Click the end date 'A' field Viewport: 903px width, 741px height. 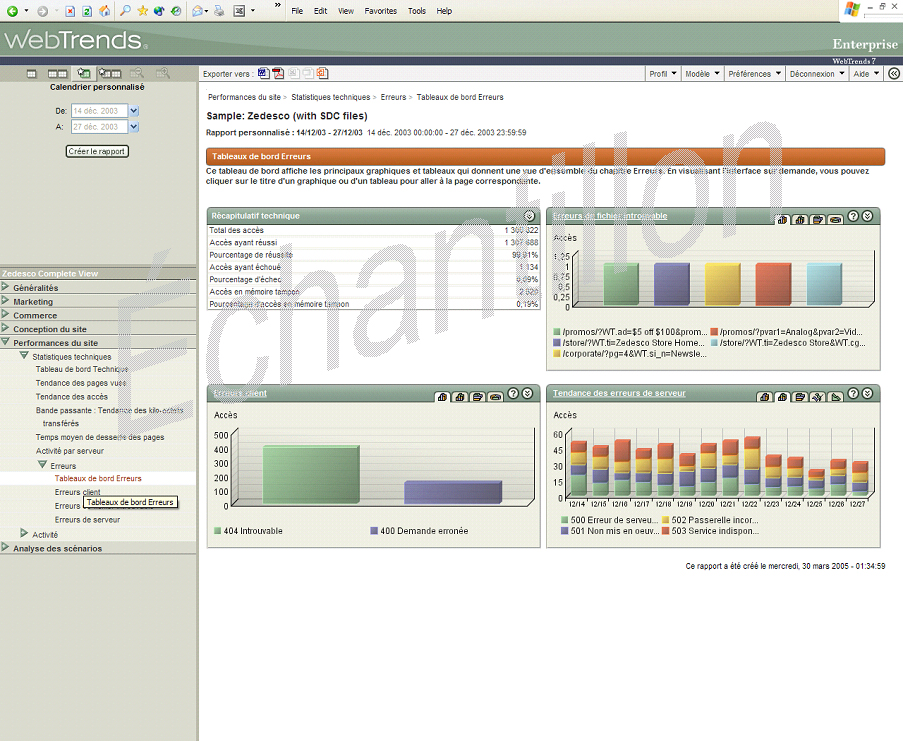pyautogui.click(x=97, y=127)
